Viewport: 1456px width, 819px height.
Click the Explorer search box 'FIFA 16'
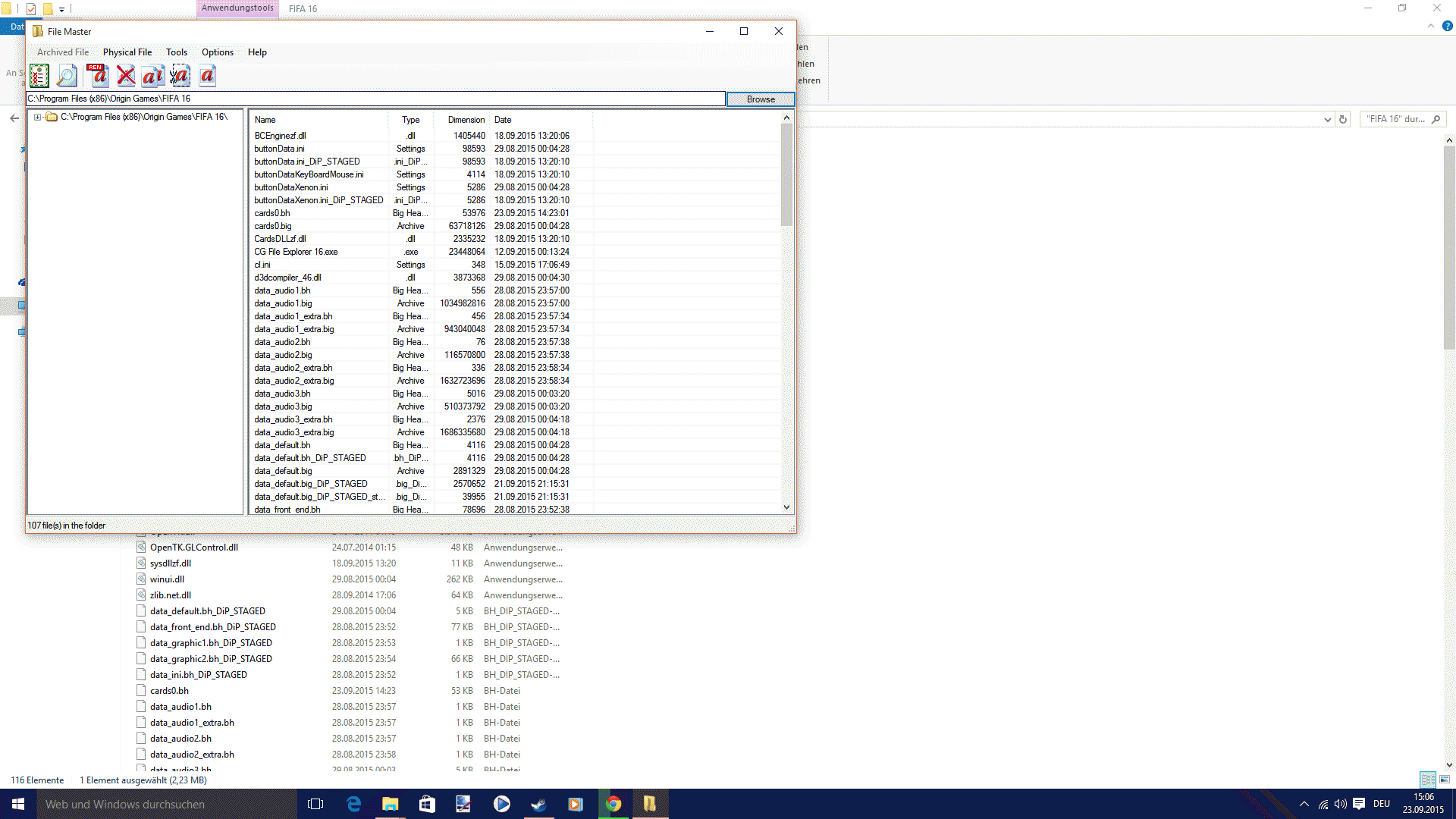point(1403,119)
